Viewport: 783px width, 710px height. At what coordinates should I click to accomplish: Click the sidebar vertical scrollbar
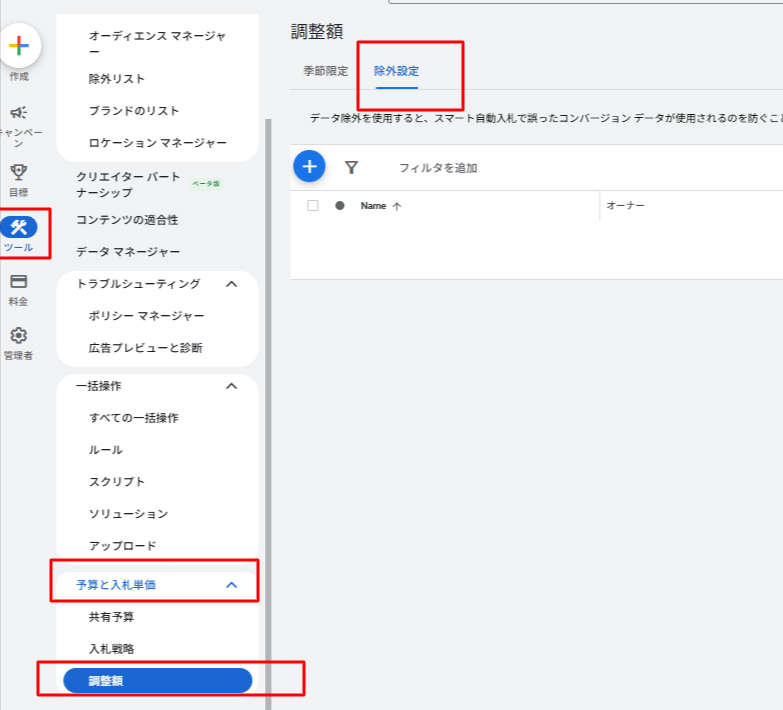tap(267, 400)
